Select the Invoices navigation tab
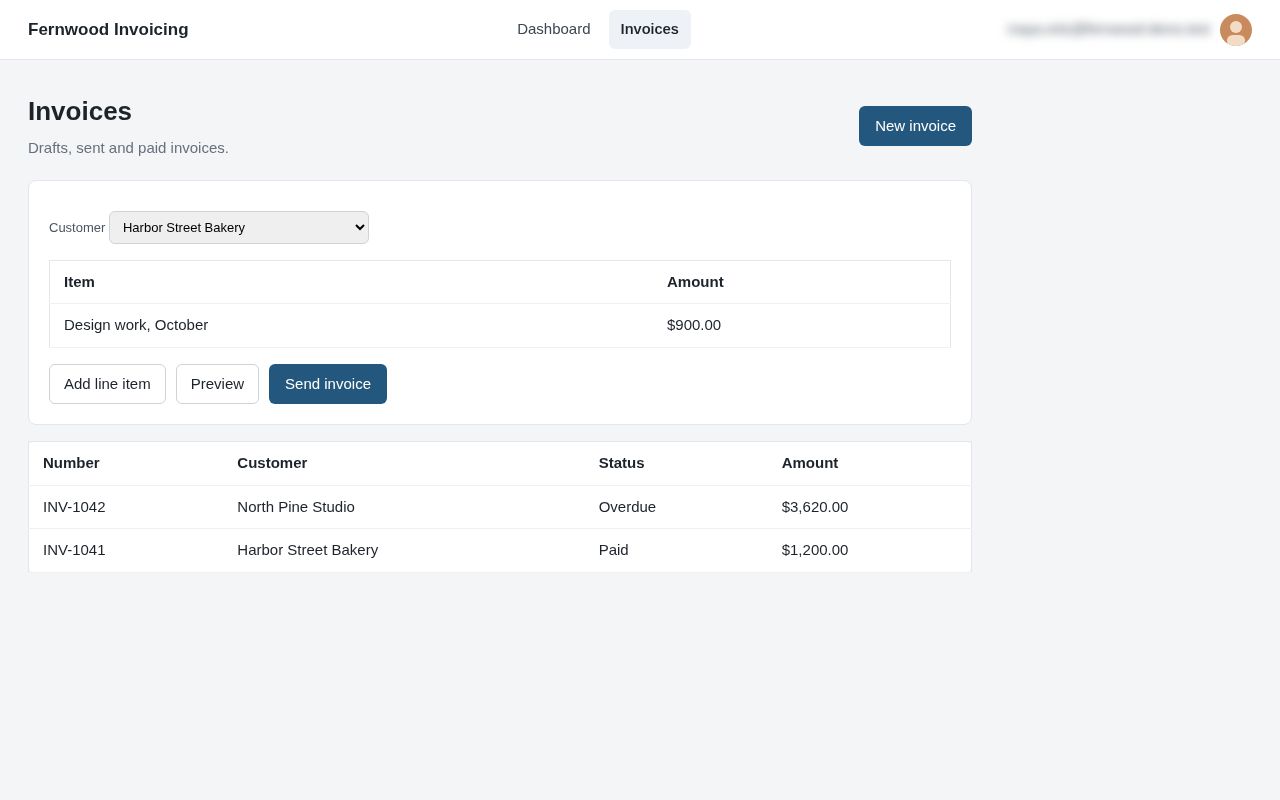 point(649,29)
